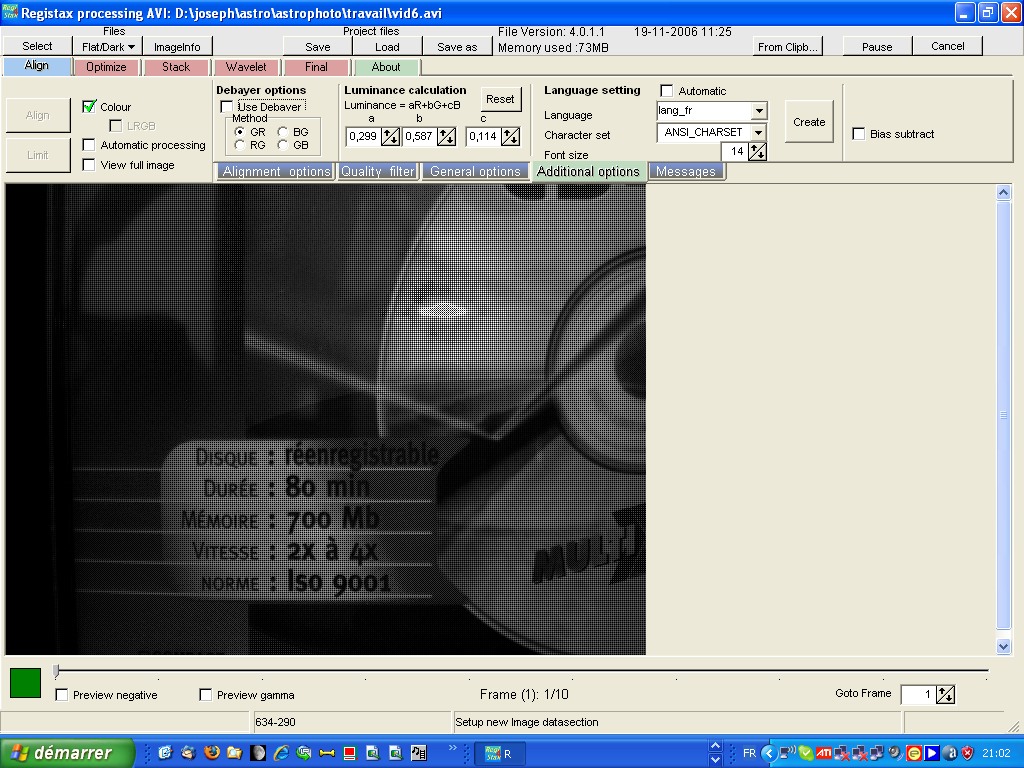Screen dimensions: 1024x768
Task: Click the Save as project button
Action: [x=457, y=46]
